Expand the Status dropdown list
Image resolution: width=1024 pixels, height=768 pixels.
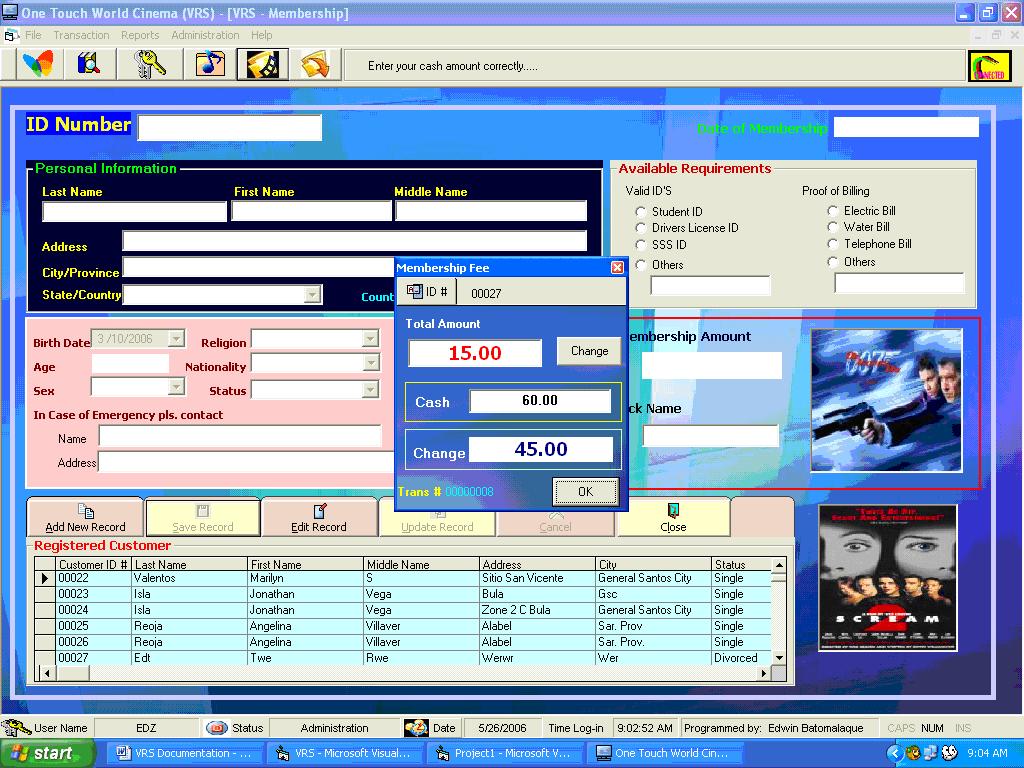click(370, 390)
